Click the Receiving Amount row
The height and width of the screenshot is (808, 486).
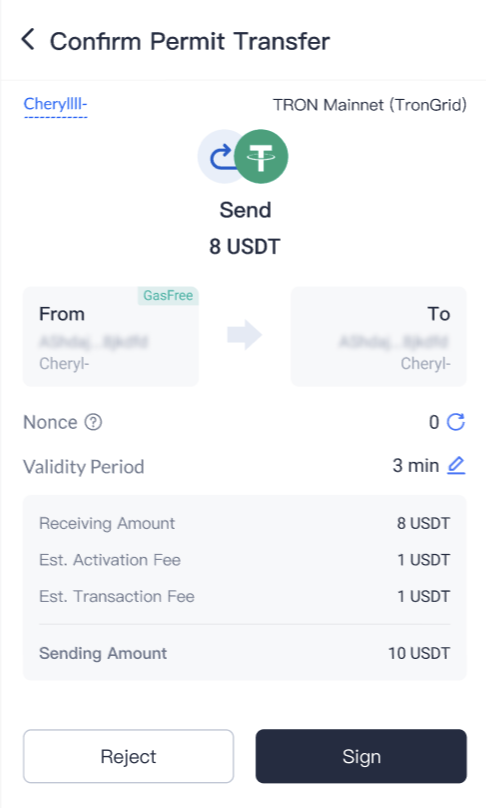click(x=245, y=524)
